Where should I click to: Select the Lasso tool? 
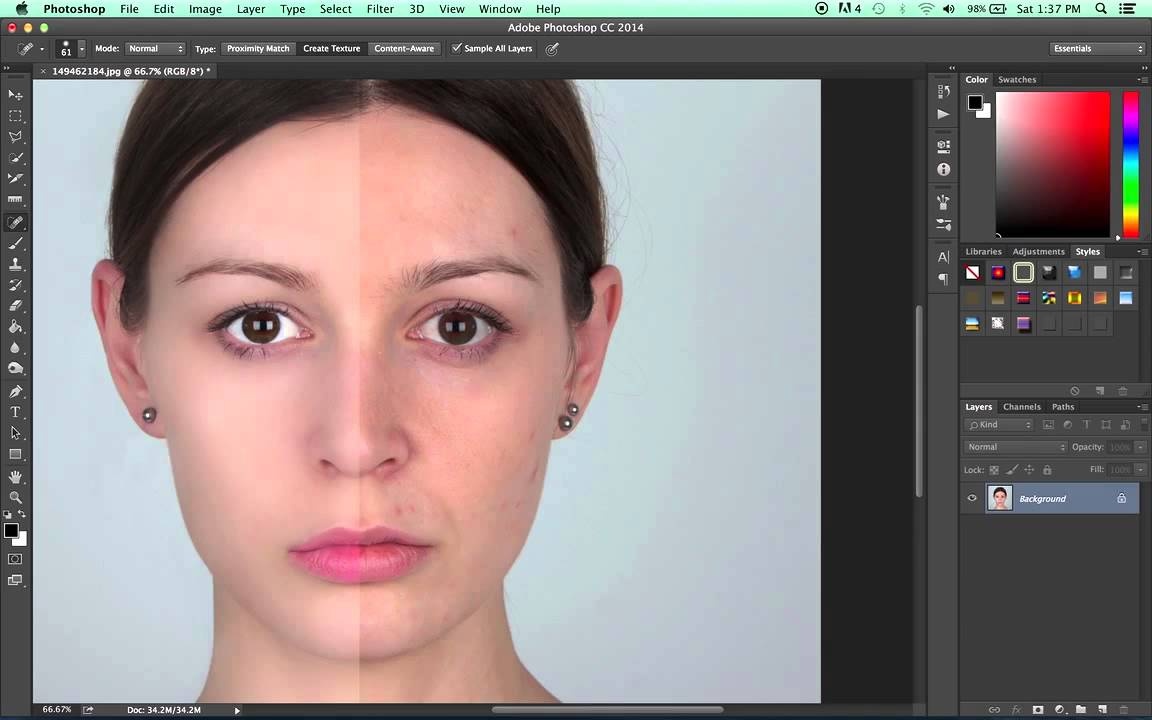15,136
